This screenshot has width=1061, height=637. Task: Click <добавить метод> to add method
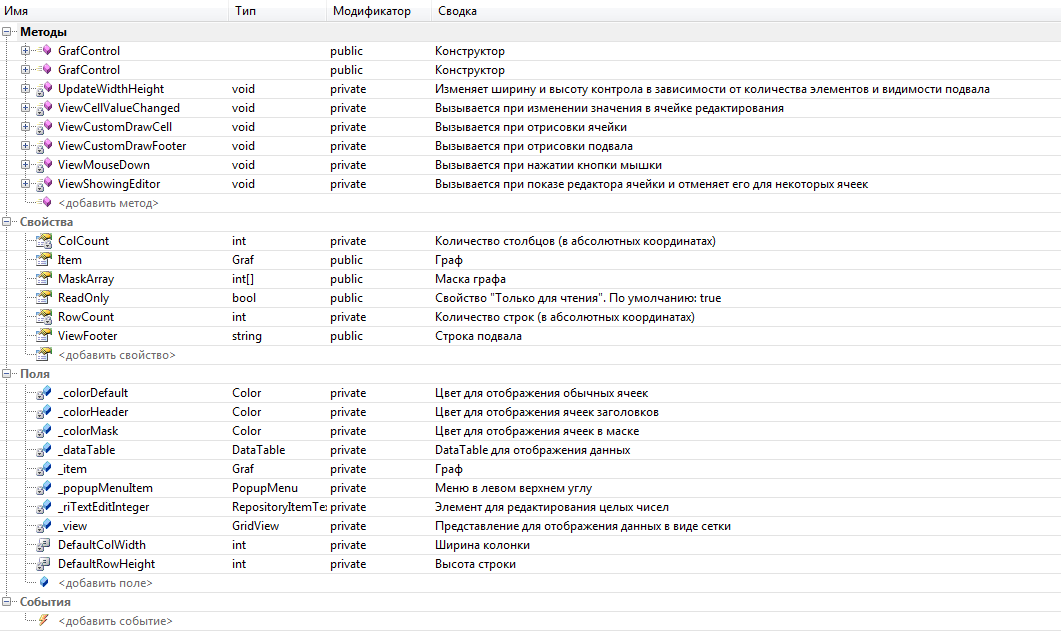pos(108,203)
